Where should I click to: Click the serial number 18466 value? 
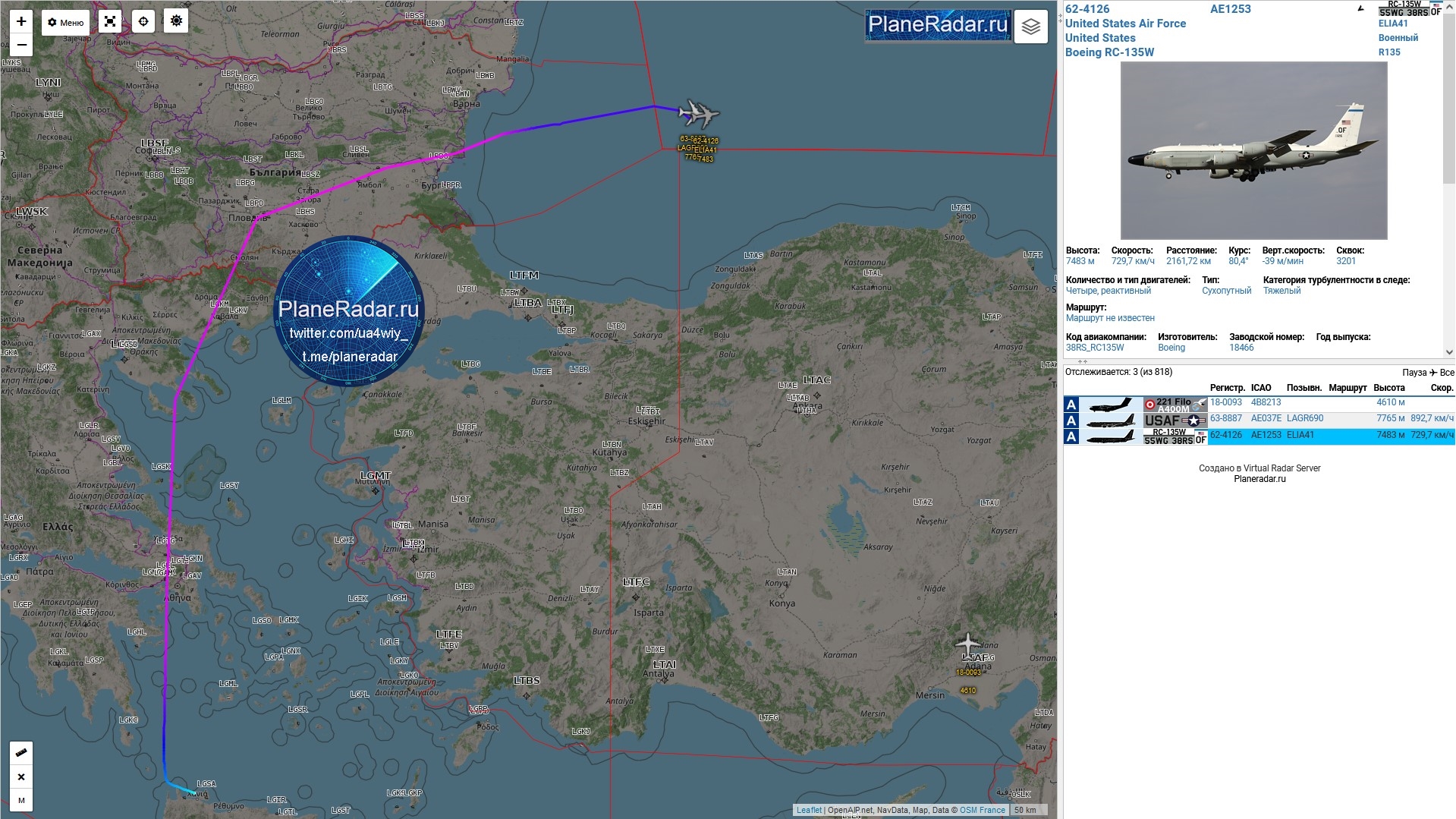coord(1241,348)
